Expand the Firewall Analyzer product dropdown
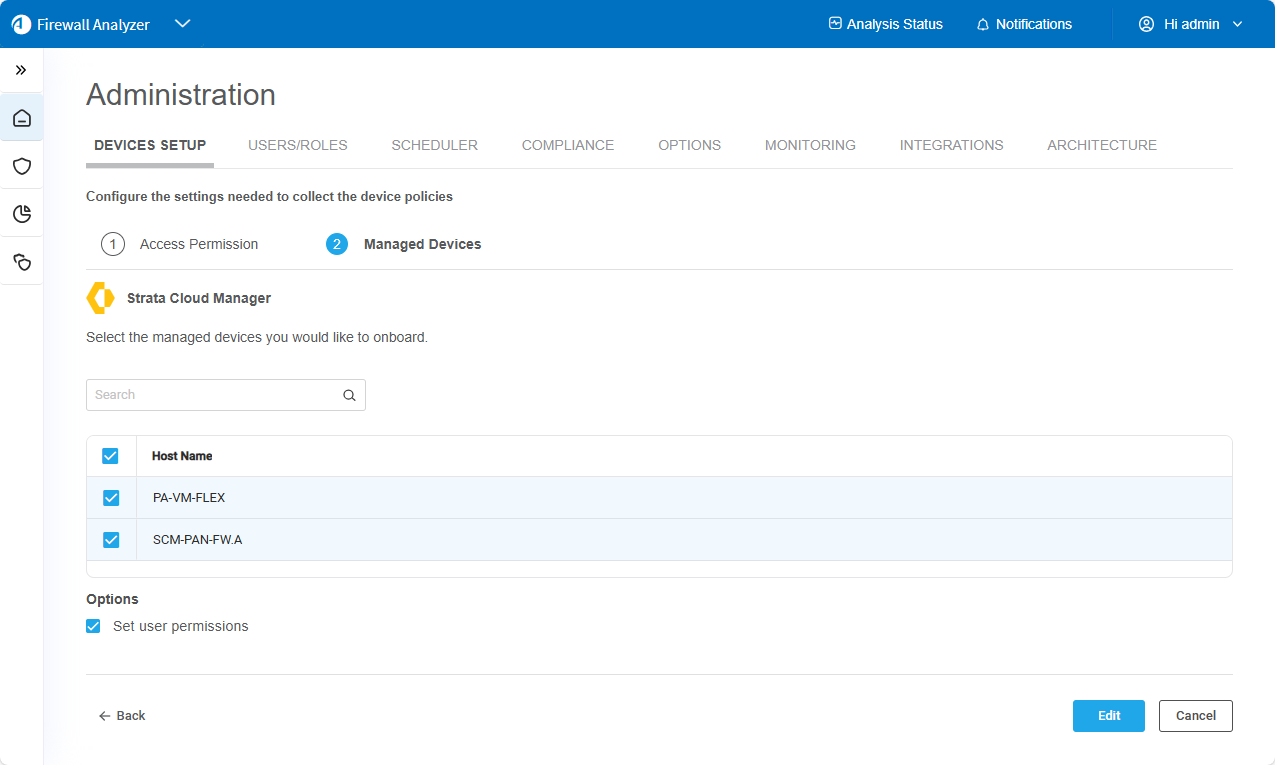Image resolution: width=1275 pixels, height=765 pixels. pyautogui.click(x=182, y=24)
